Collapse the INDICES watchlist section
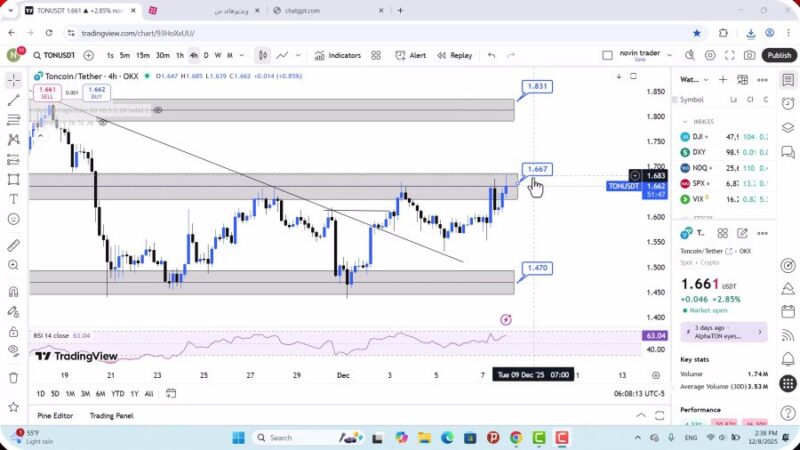 (684, 121)
